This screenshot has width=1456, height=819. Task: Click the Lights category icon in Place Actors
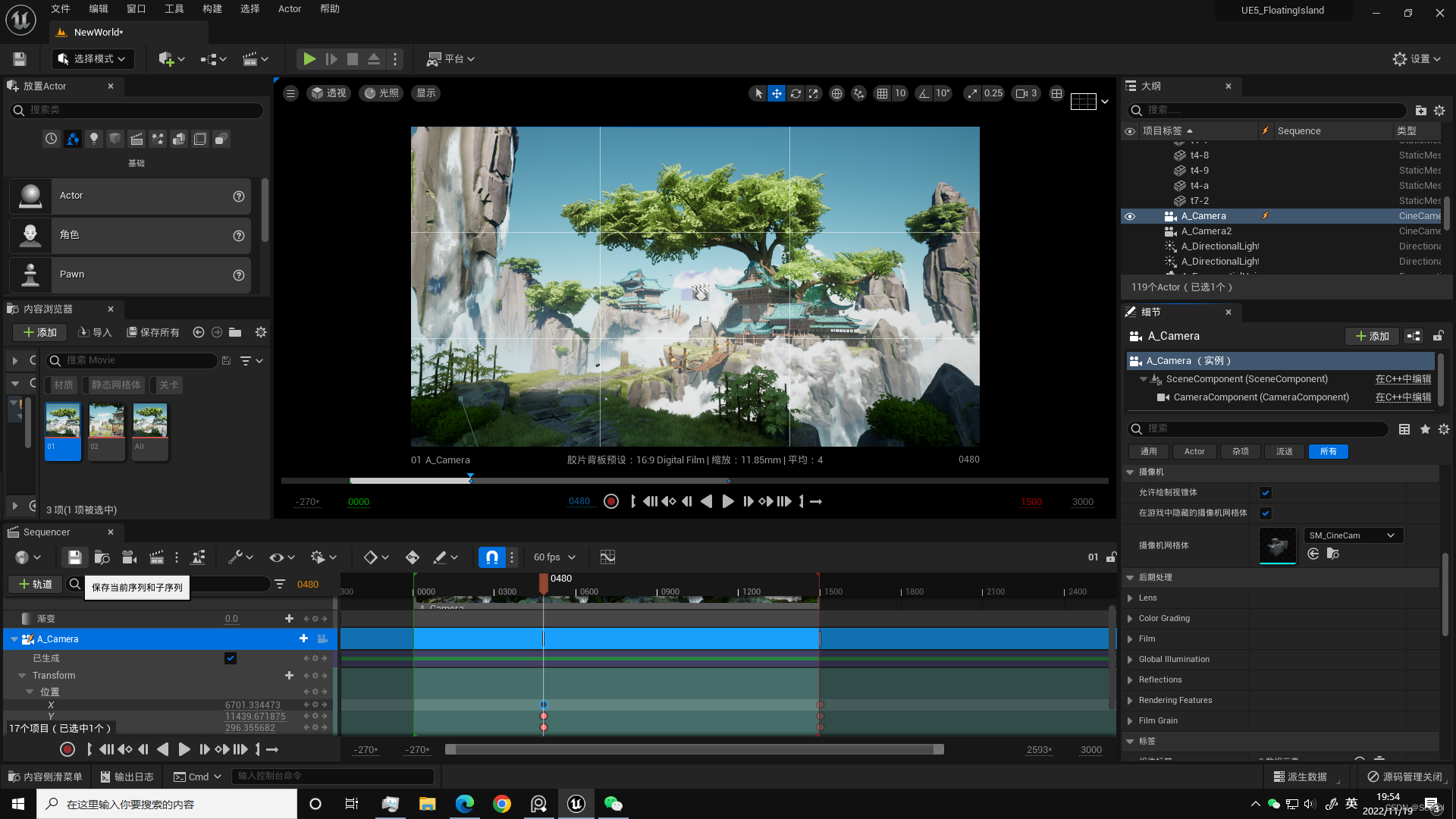94,139
